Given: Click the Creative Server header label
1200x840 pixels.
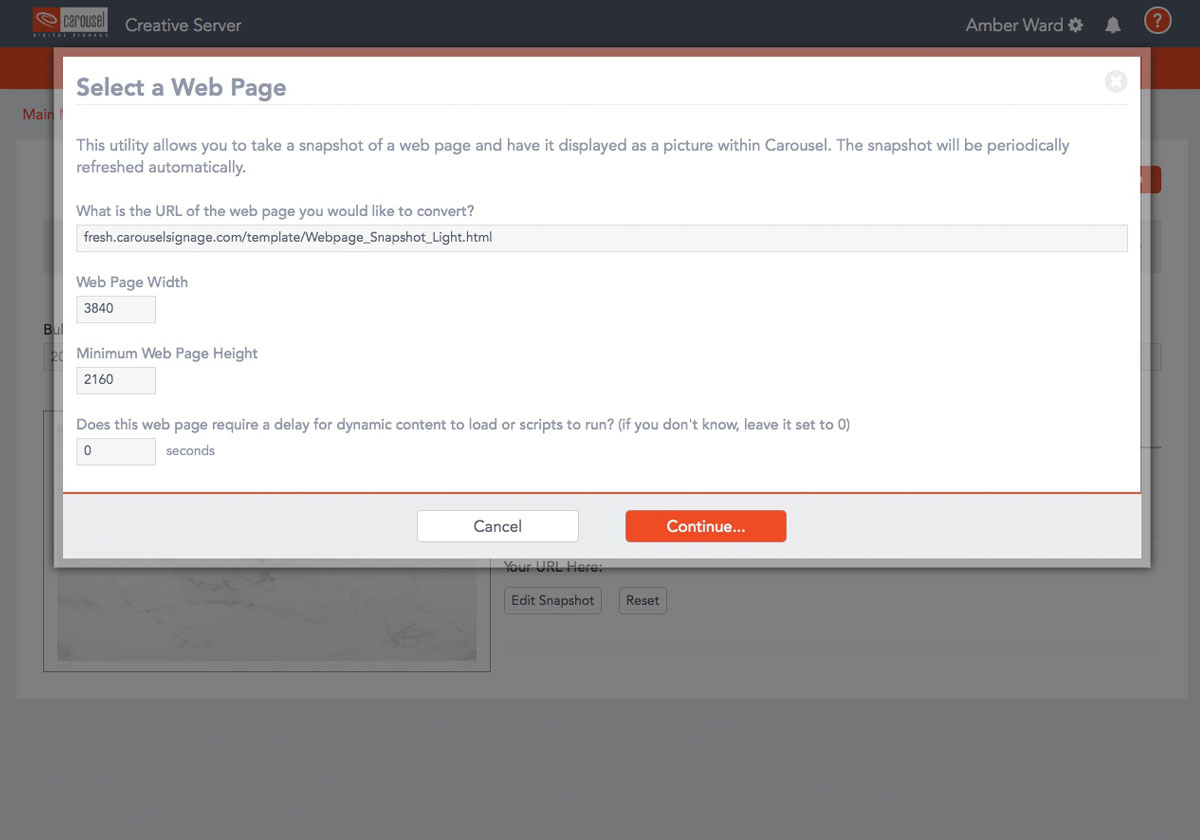Looking at the screenshot, I should click(x=183, y=25).
